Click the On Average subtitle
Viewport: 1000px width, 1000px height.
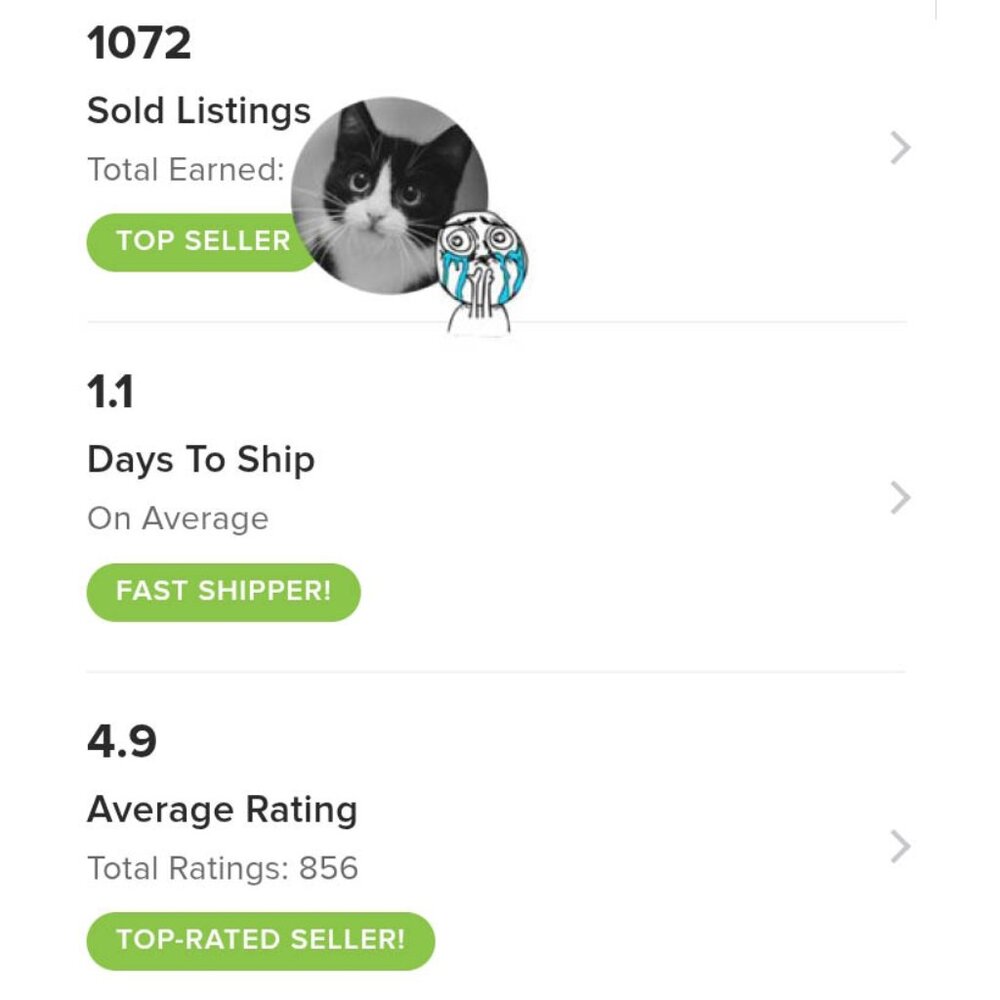click(178, 518)
